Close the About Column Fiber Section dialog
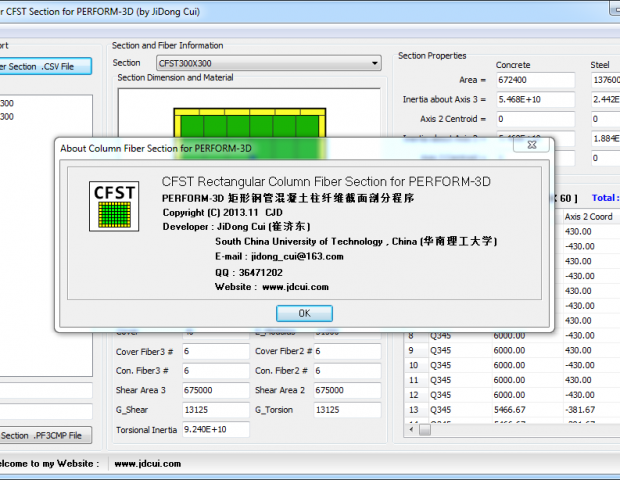 coord(530,146)
